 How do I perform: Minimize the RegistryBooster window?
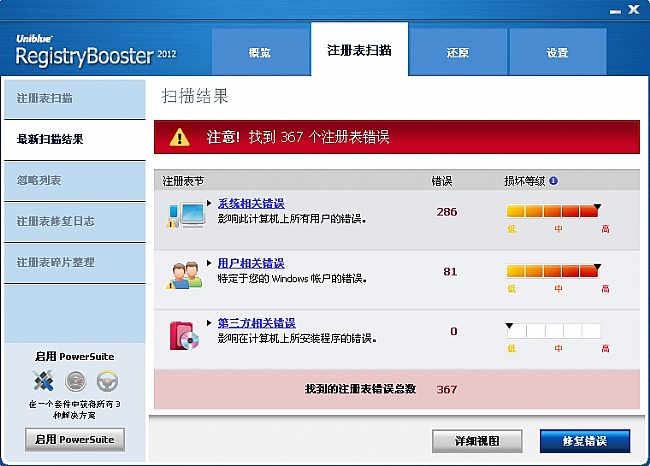click(615, 11)
